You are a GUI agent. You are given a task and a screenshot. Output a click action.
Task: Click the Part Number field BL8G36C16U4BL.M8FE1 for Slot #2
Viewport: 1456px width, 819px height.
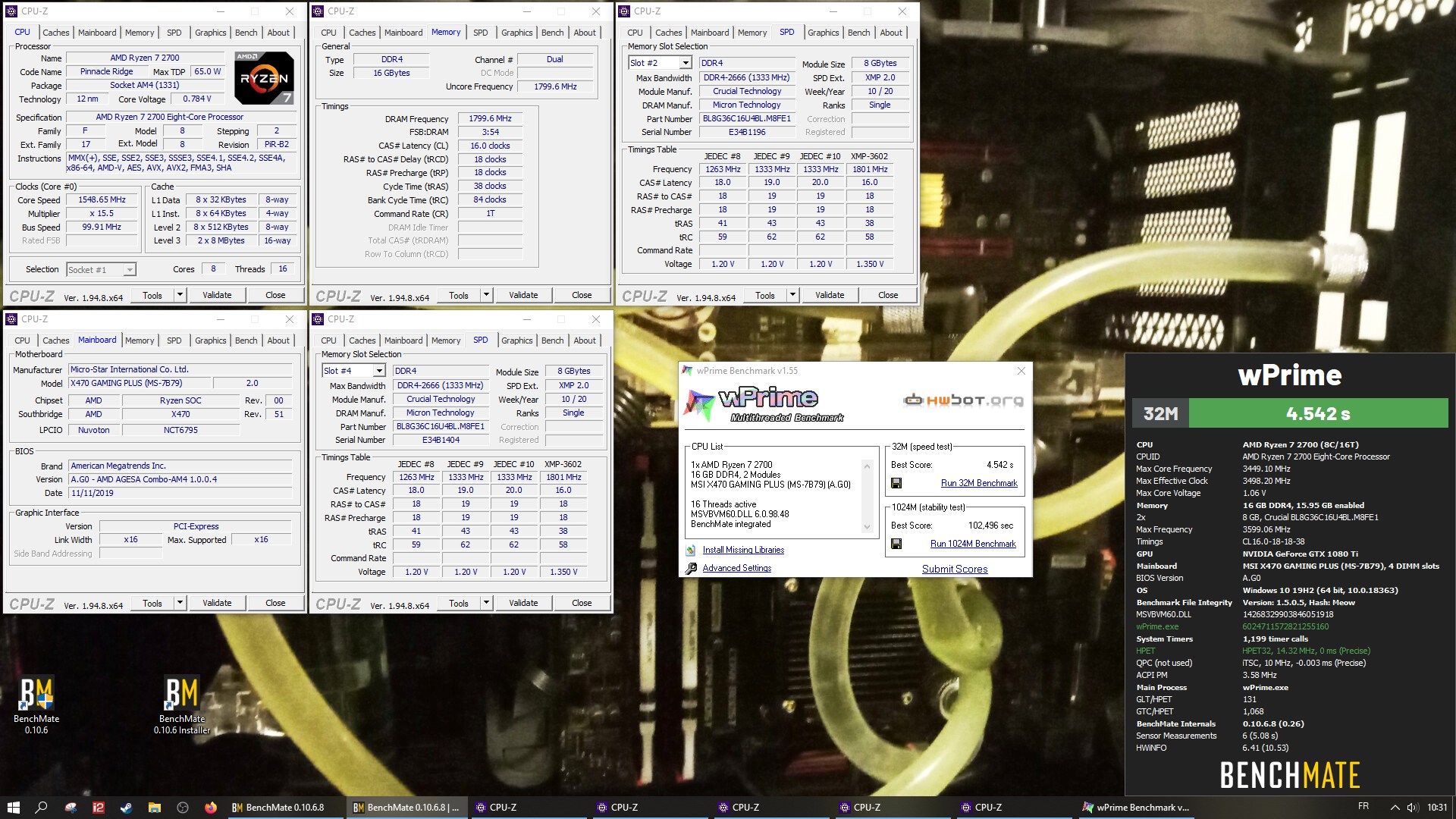pos(746,118)
